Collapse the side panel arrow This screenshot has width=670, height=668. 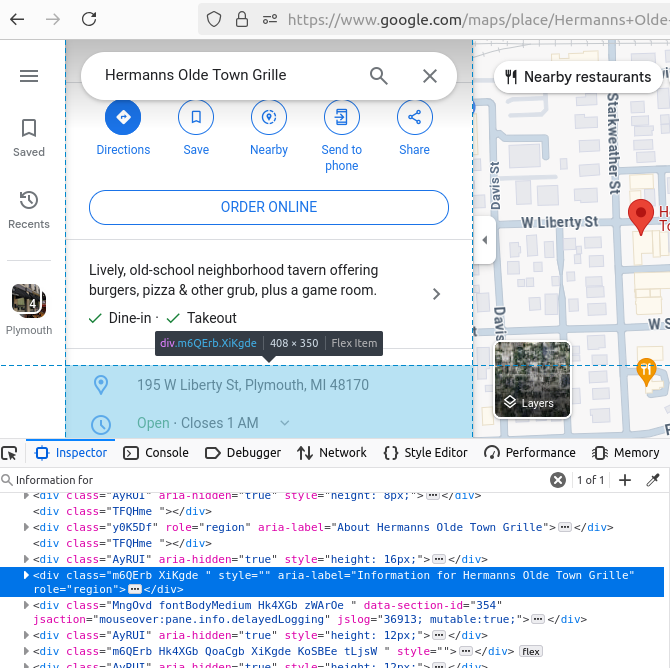coord(485,240)
